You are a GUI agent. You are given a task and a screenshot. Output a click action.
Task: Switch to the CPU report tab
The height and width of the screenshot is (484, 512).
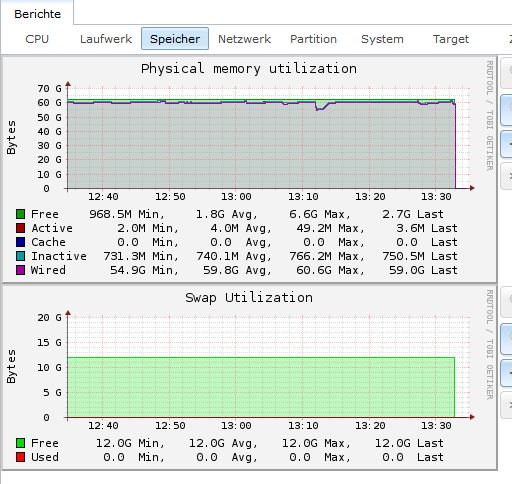tap(37, 39)
